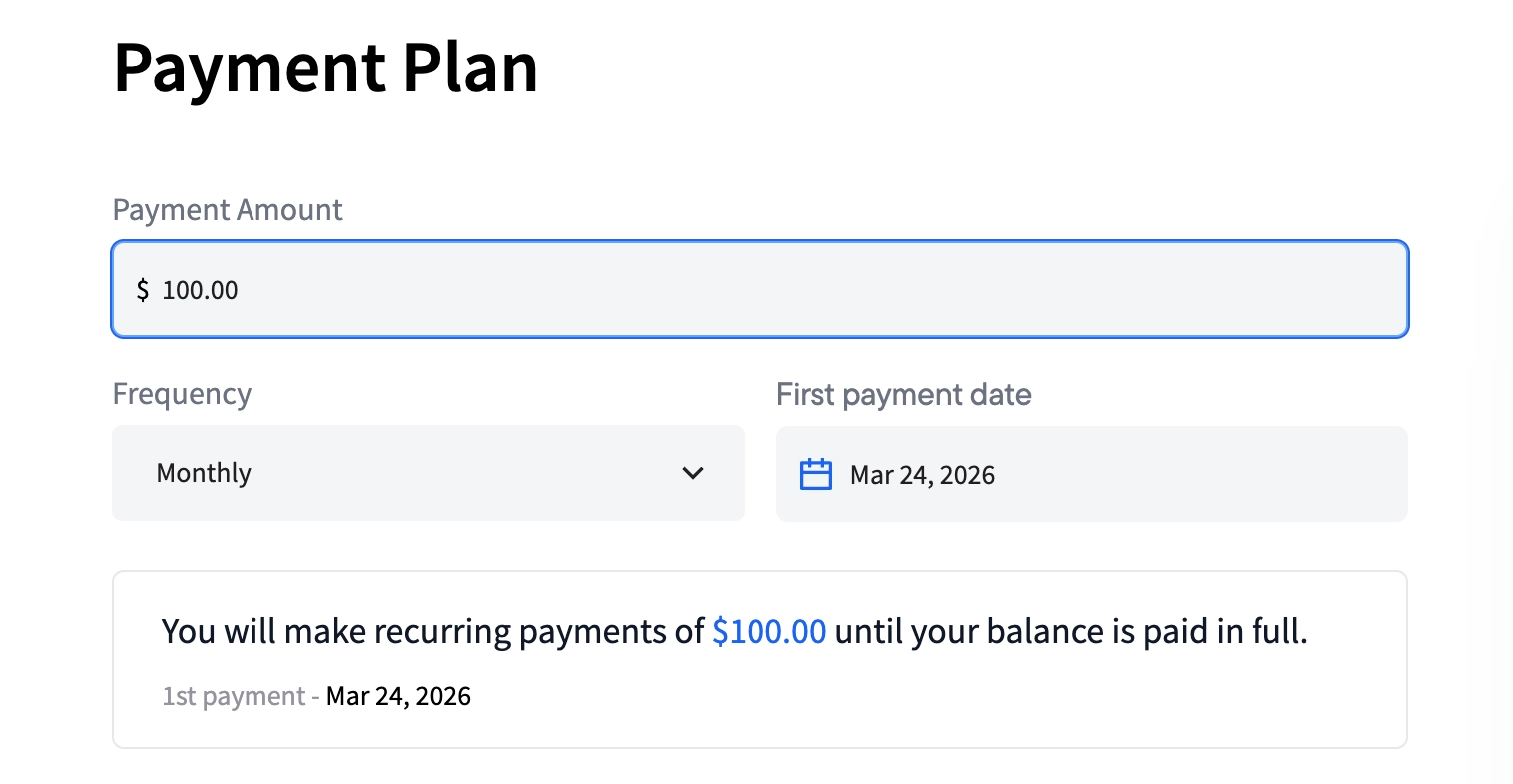This screenshot has width=1513, height=784.
Task: Expand the Frequency dropdown chevron arrow
Action: point(693,473)
